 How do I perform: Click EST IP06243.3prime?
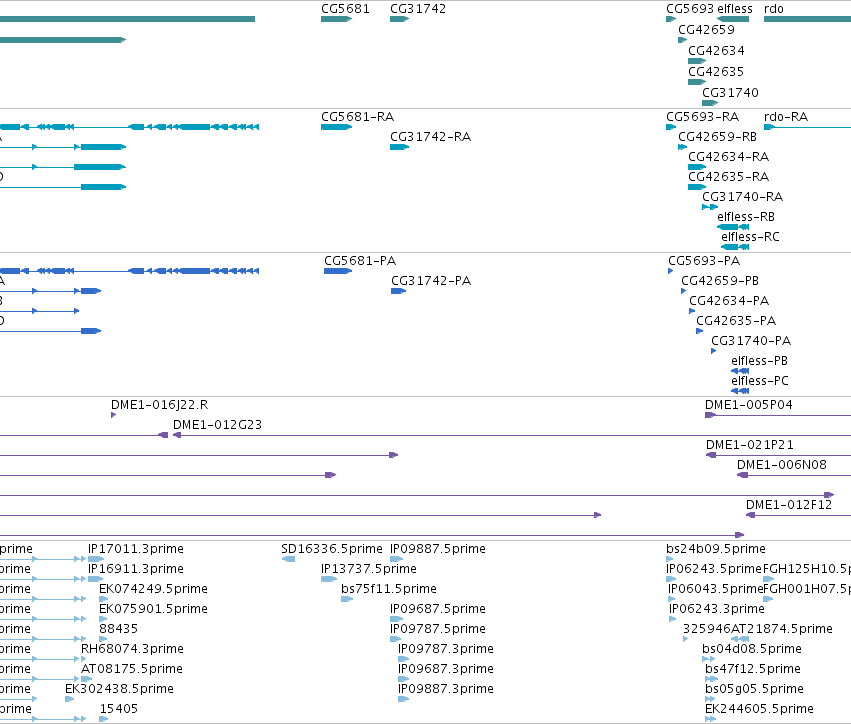[673, 619]
